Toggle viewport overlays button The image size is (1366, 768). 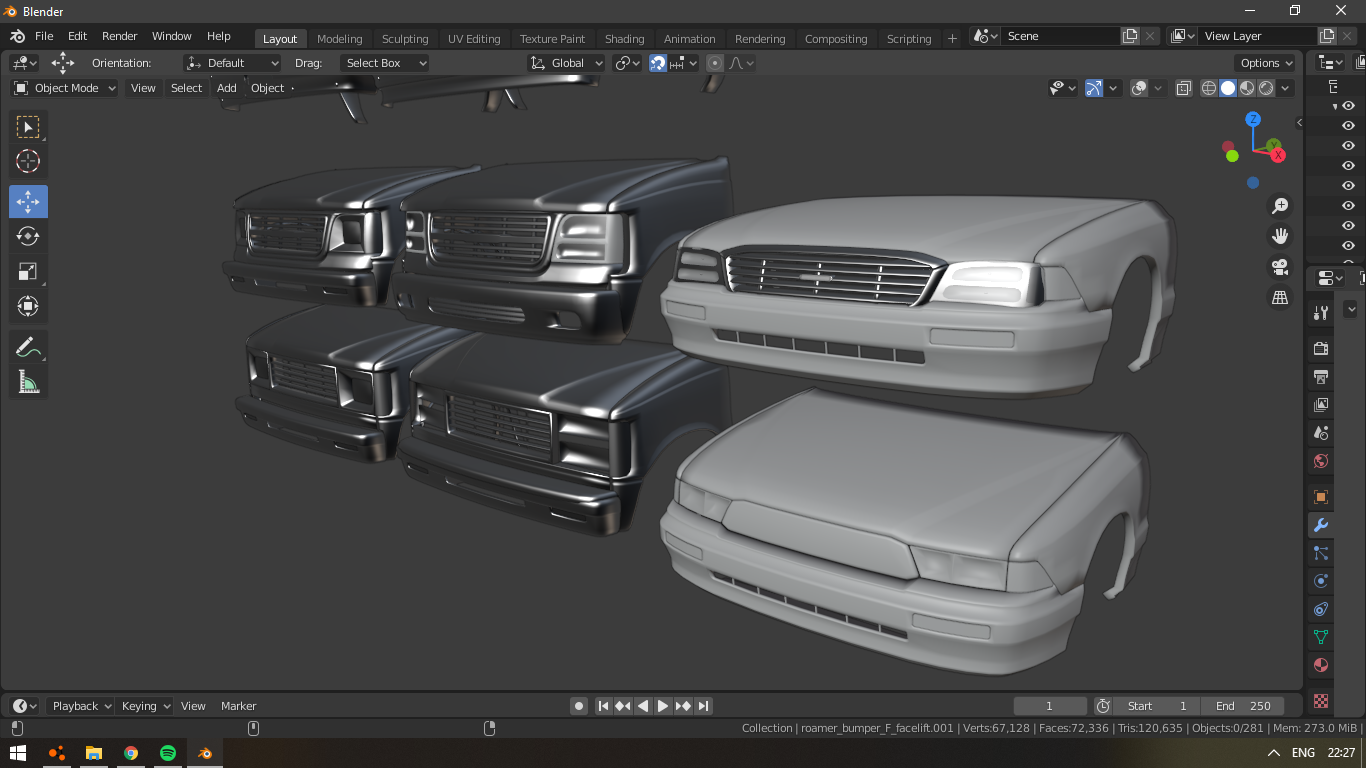(1139, 88)
